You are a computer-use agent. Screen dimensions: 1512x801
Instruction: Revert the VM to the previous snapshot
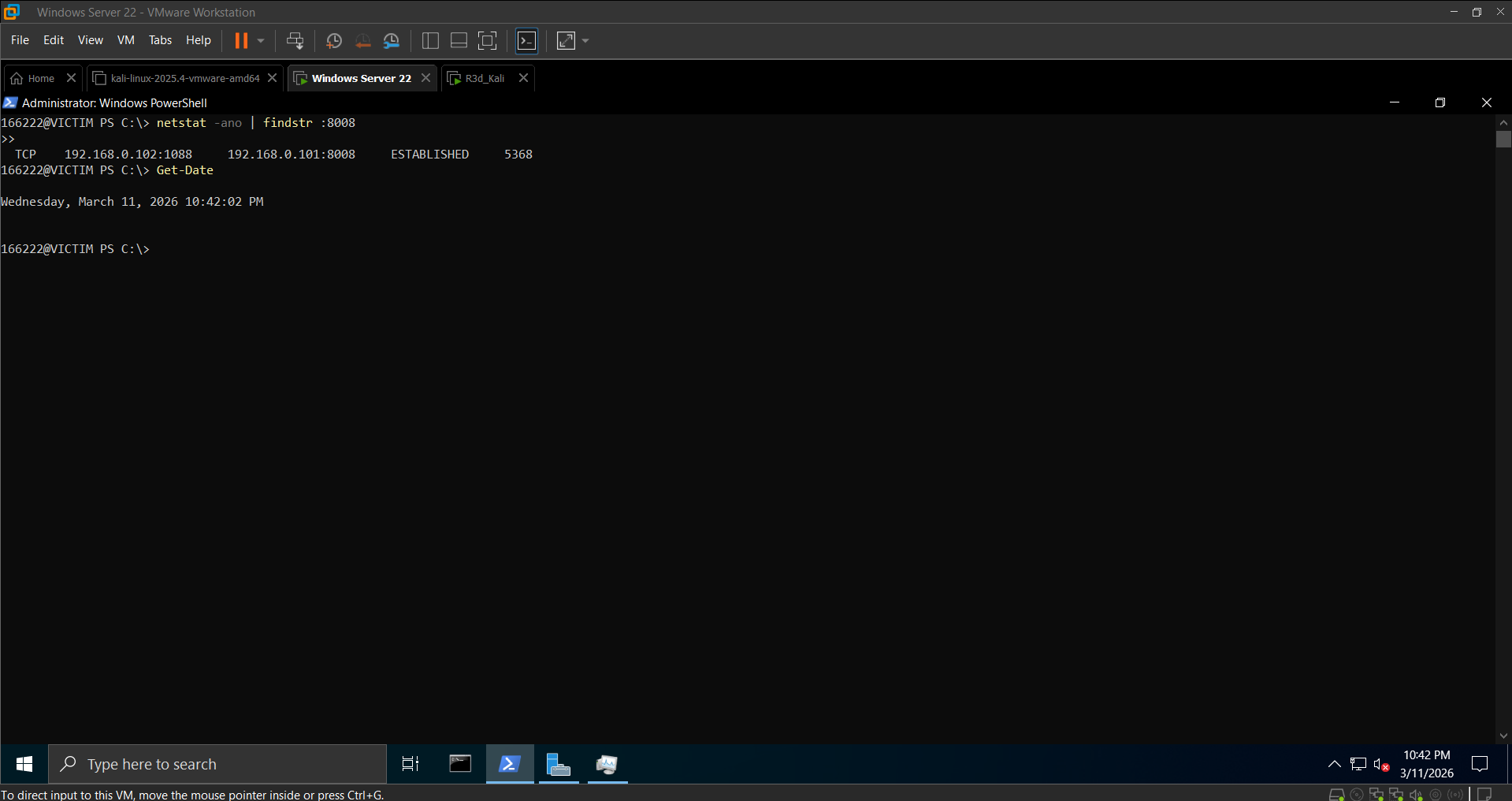(362, 40)
